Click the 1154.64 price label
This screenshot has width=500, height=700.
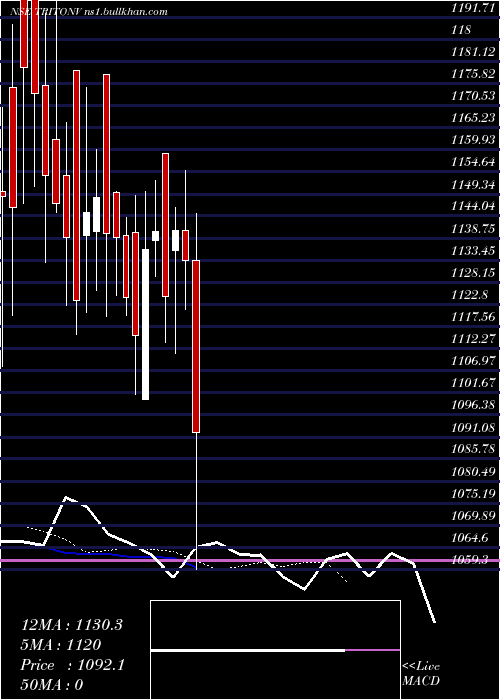pyautogui.click(x=473, y=162)
